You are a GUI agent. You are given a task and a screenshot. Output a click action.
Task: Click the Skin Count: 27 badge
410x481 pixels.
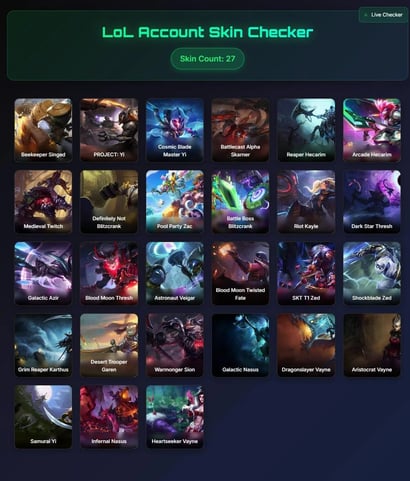pyautogui.click(x=207, y=59)
